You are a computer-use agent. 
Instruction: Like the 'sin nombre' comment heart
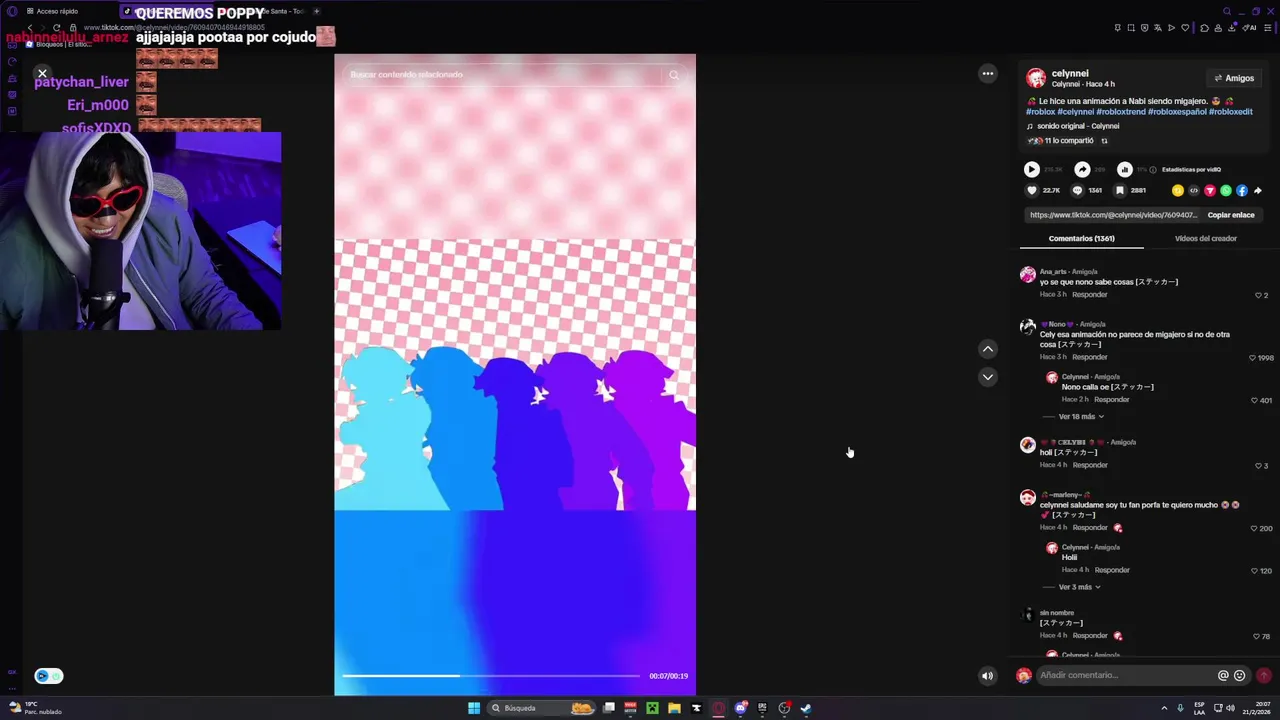click(1256, 636)
